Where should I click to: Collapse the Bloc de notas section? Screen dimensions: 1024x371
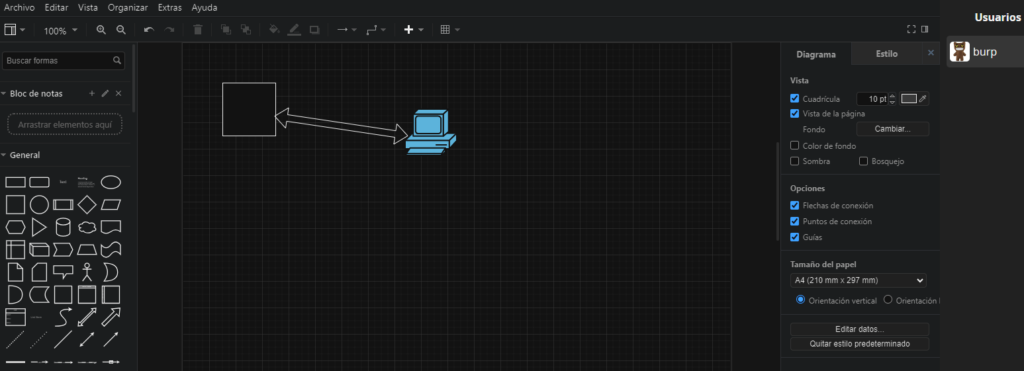[3, 94]
